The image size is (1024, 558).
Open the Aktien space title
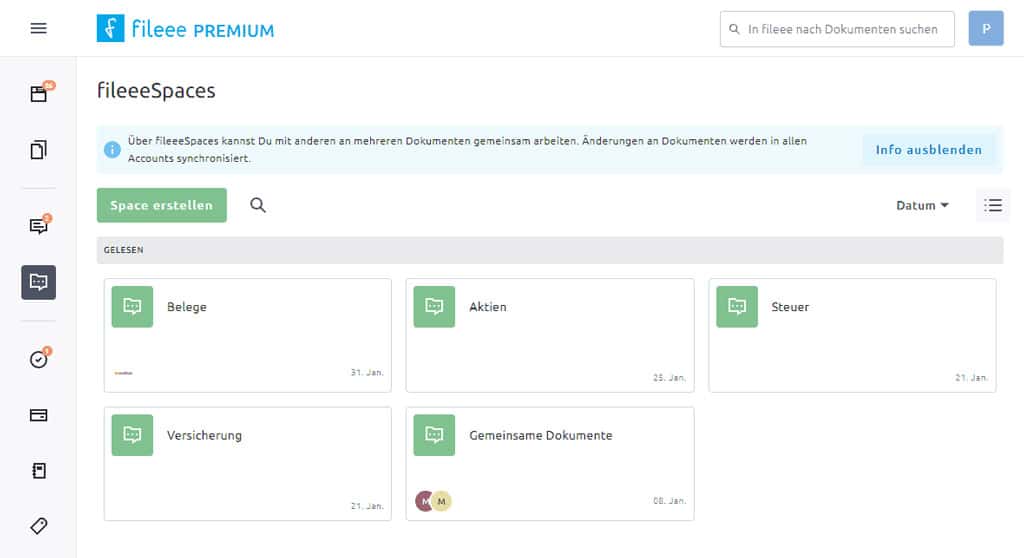[x=488, y=306]
